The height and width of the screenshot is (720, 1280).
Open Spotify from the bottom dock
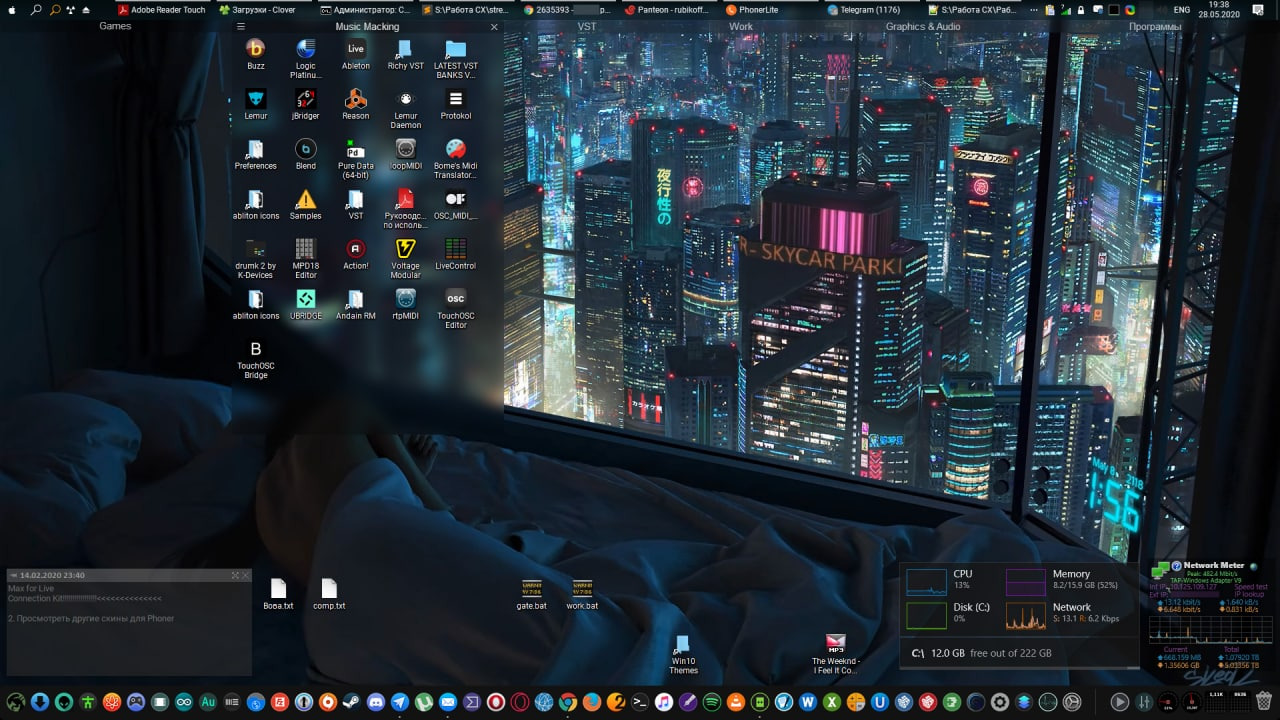[711, 702]
